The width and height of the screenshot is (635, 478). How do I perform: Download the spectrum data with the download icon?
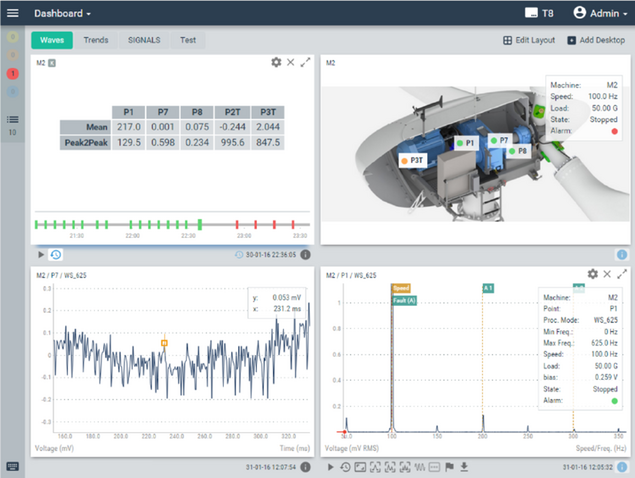tap(463, 467)
